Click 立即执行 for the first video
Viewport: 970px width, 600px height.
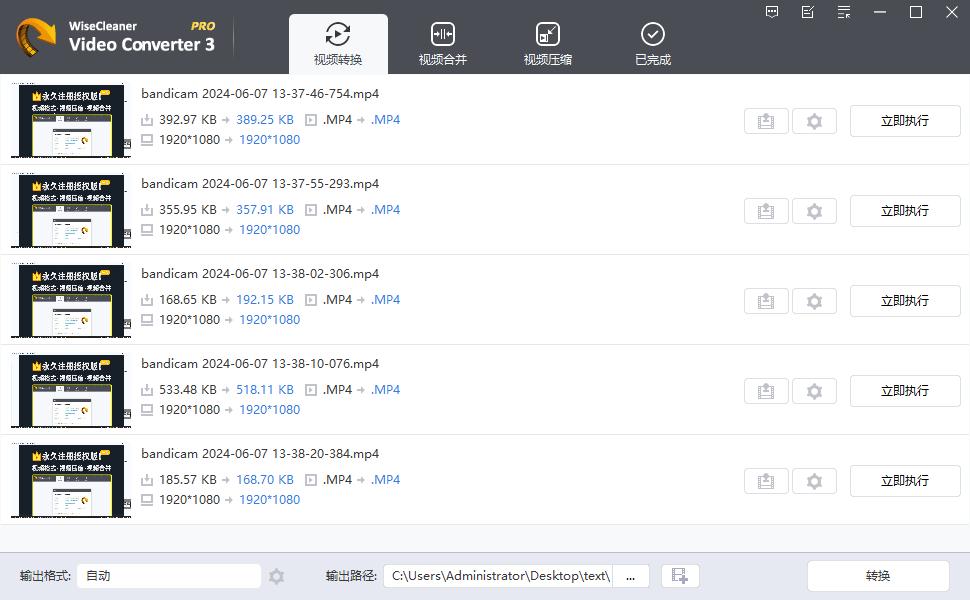pos(904,120)
